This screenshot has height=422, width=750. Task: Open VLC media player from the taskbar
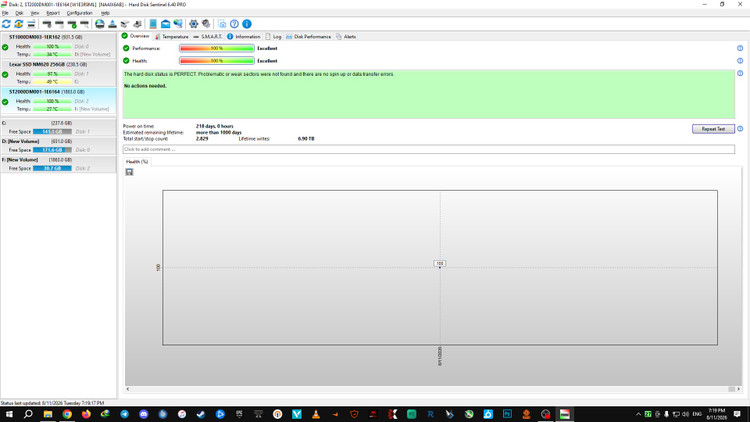pyautogui.click(x=316, y=414)
